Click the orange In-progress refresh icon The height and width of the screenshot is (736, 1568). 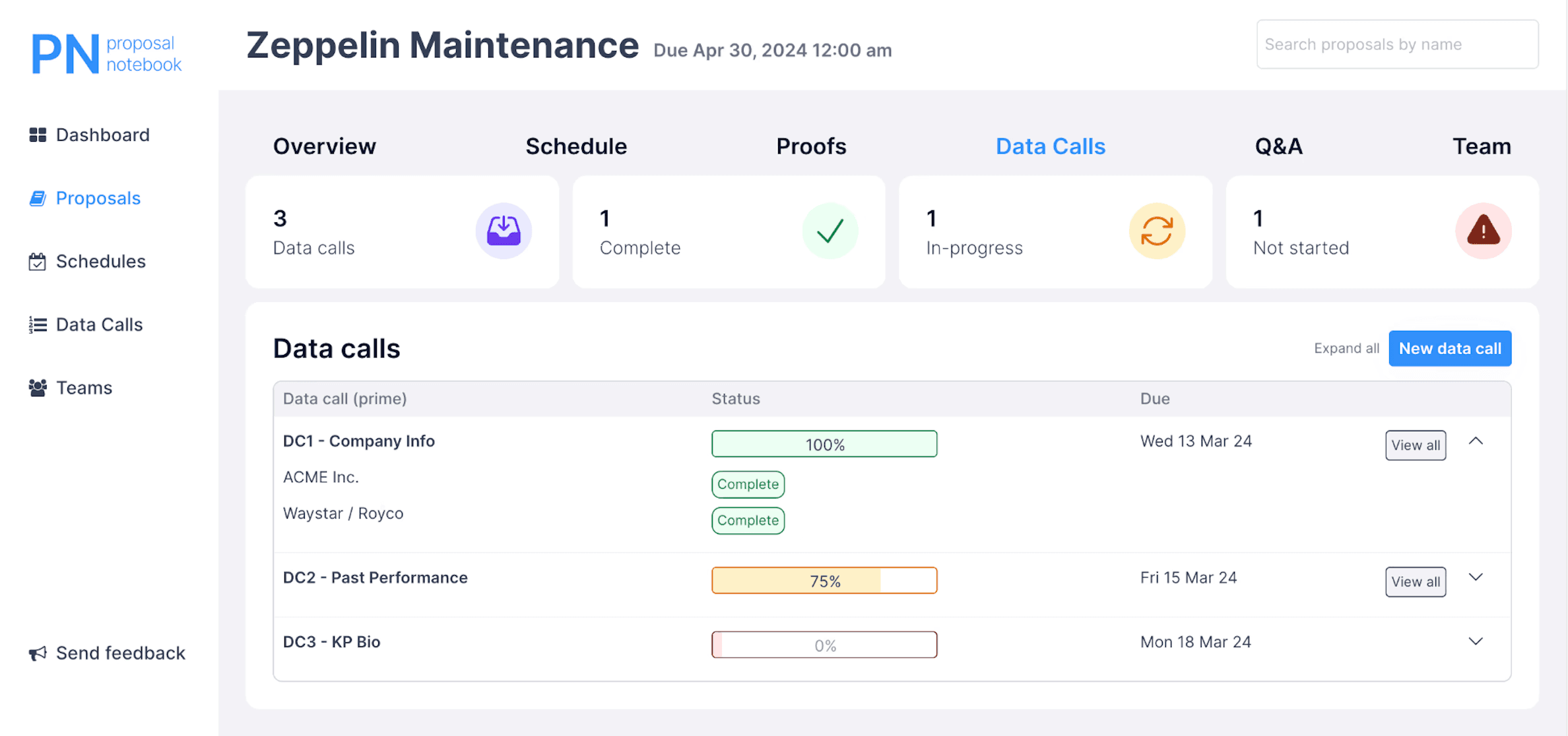[1156, 231]
